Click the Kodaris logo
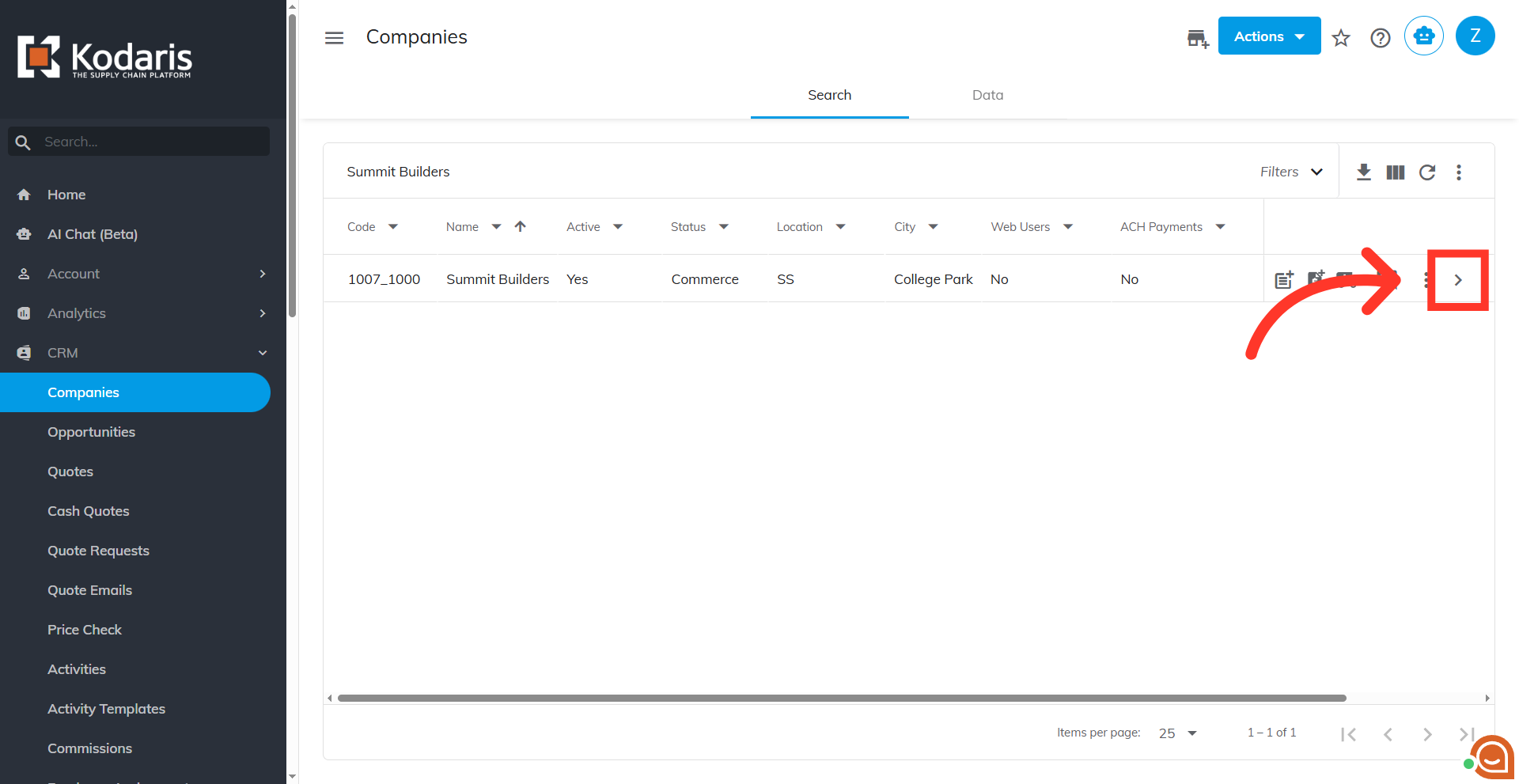The image size is (1519, 784). 104,57
